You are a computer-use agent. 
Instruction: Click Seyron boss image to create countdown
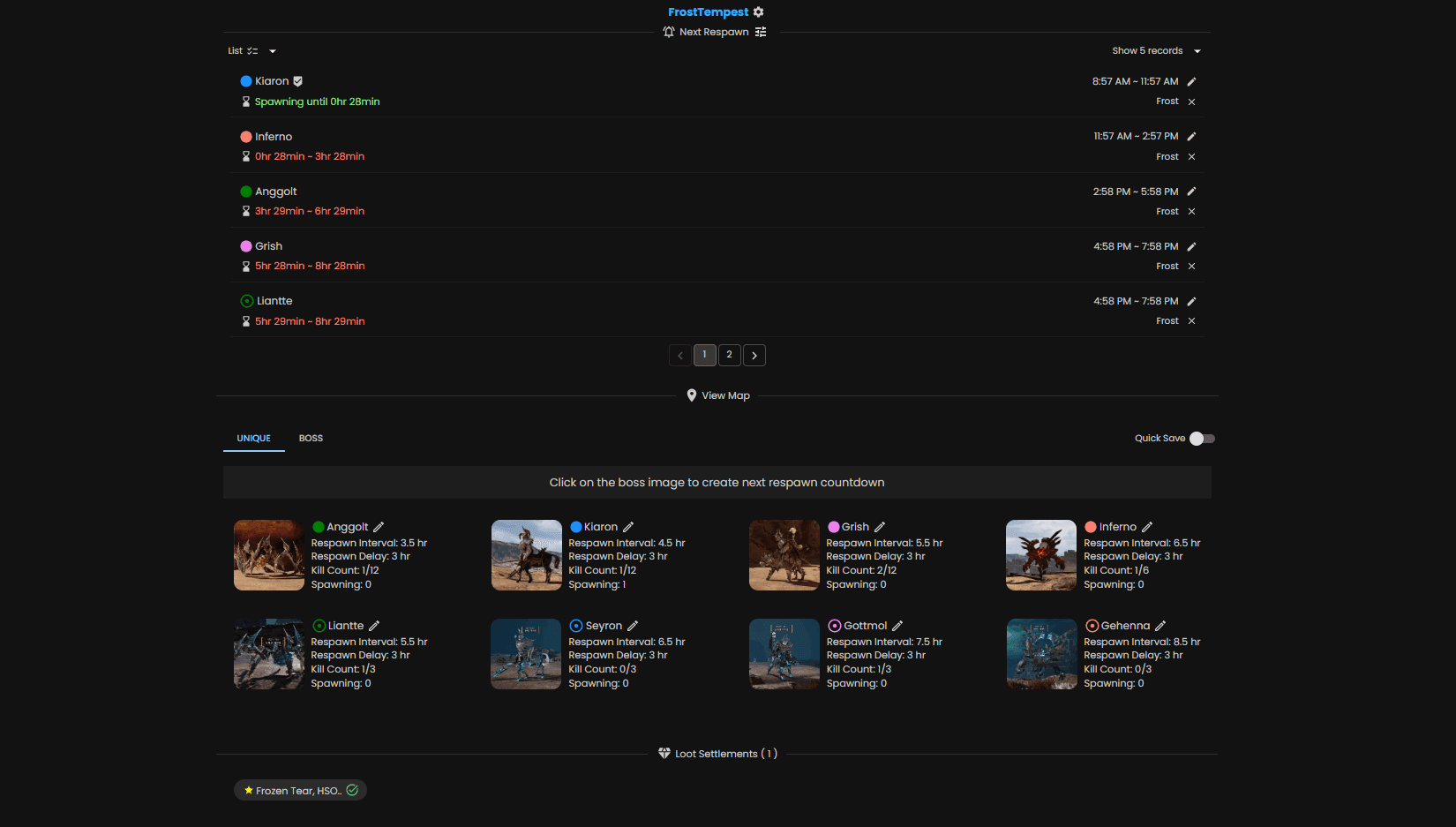coord(527,654)
